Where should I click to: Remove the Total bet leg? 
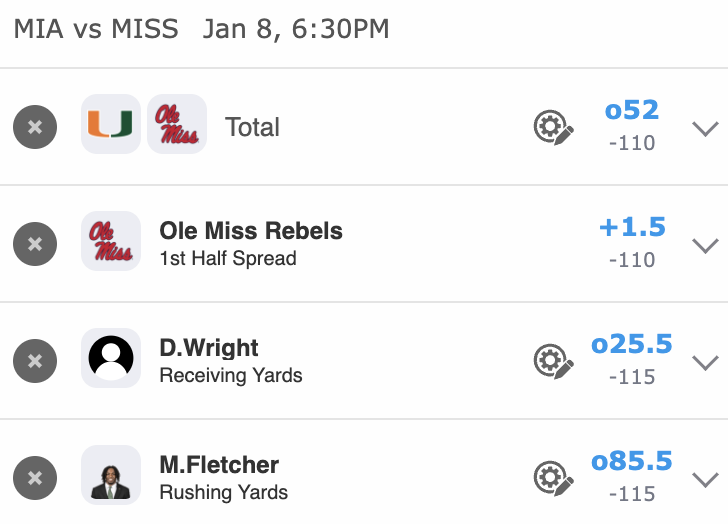tap(35, 127)
